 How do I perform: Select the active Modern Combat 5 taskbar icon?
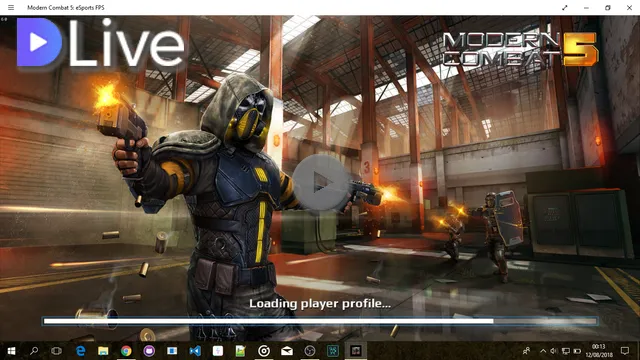pyautogui.click(x=356, y=351)
